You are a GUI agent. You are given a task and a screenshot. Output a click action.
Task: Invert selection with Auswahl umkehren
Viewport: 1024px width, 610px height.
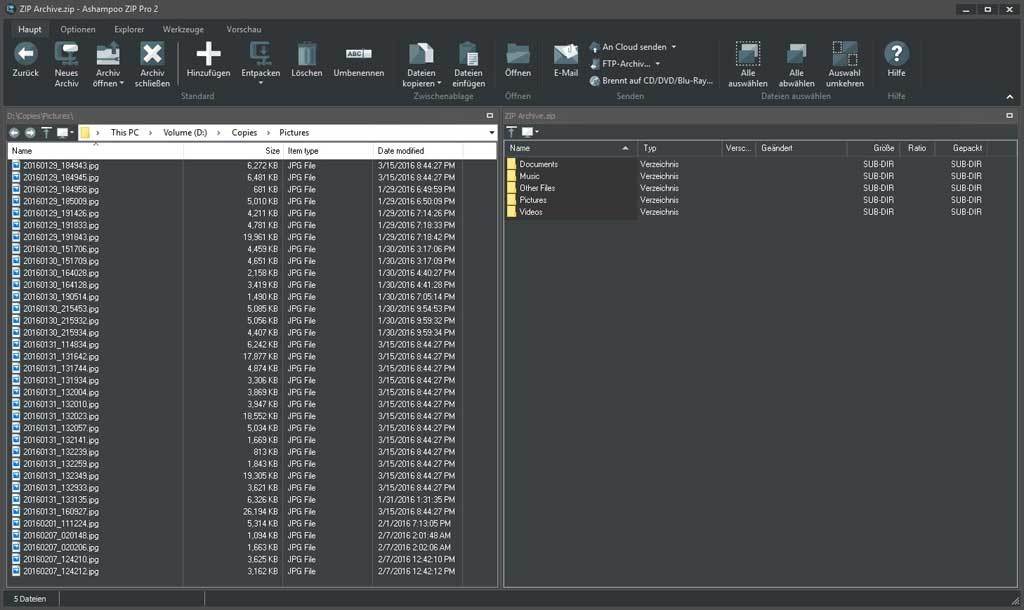[844, 65]
